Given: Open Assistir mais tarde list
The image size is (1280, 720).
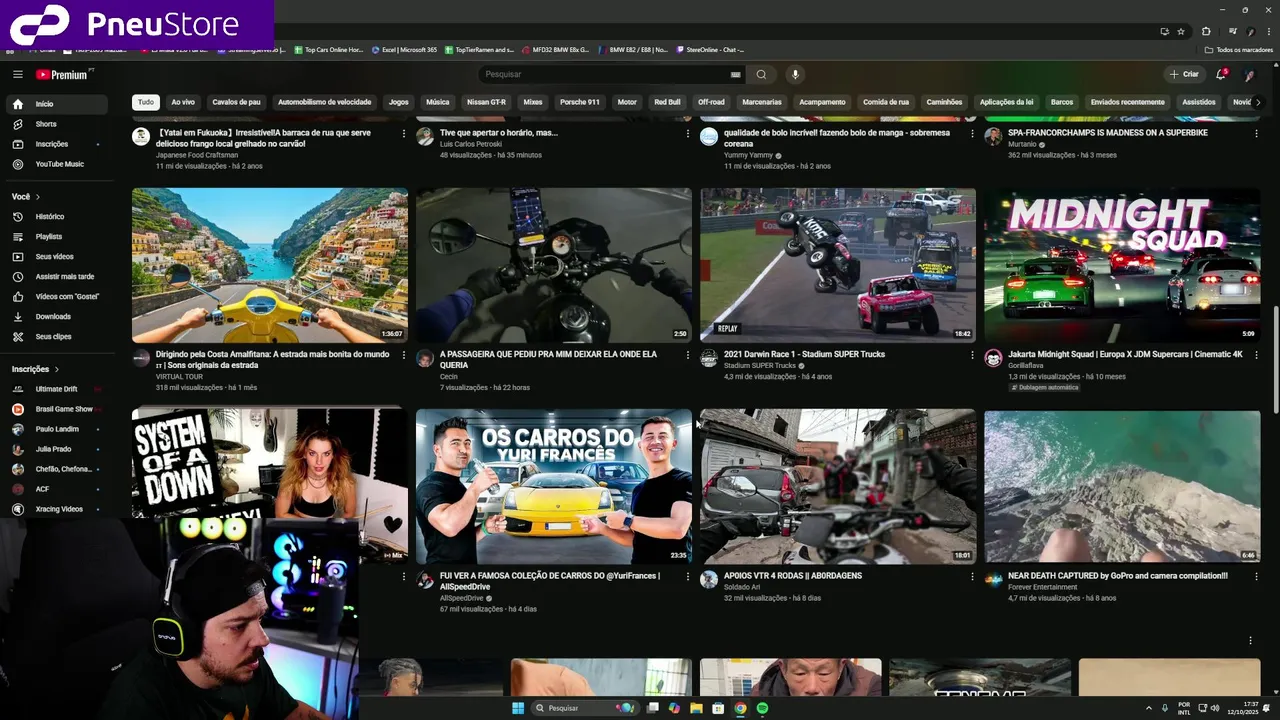Looking at the screenshot, I should coord(56,276).
